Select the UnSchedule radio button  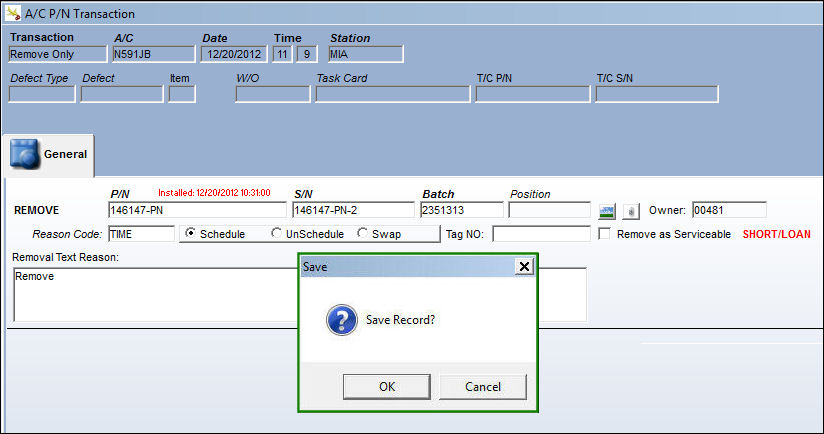pos(276,233)
